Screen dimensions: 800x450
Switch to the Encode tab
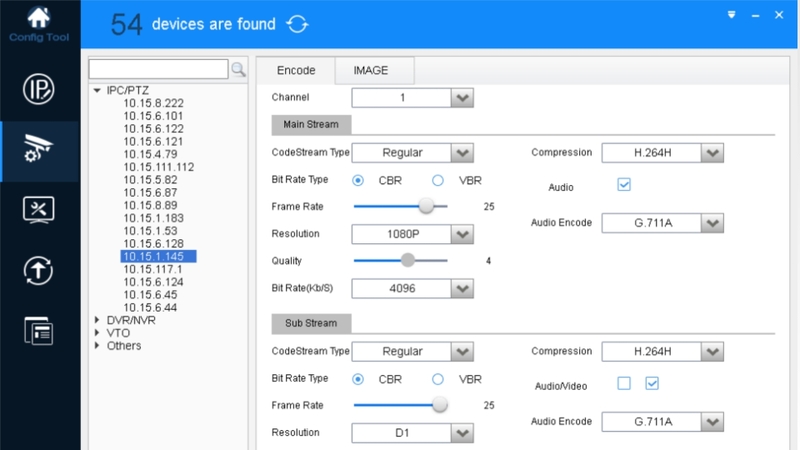[296, 70]
